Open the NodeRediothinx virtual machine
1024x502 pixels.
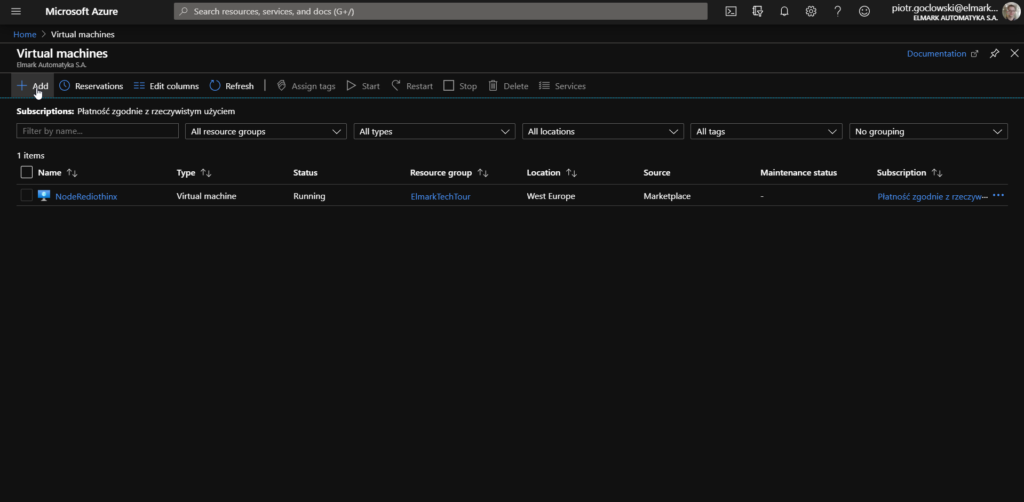click(x=86, y=196)
